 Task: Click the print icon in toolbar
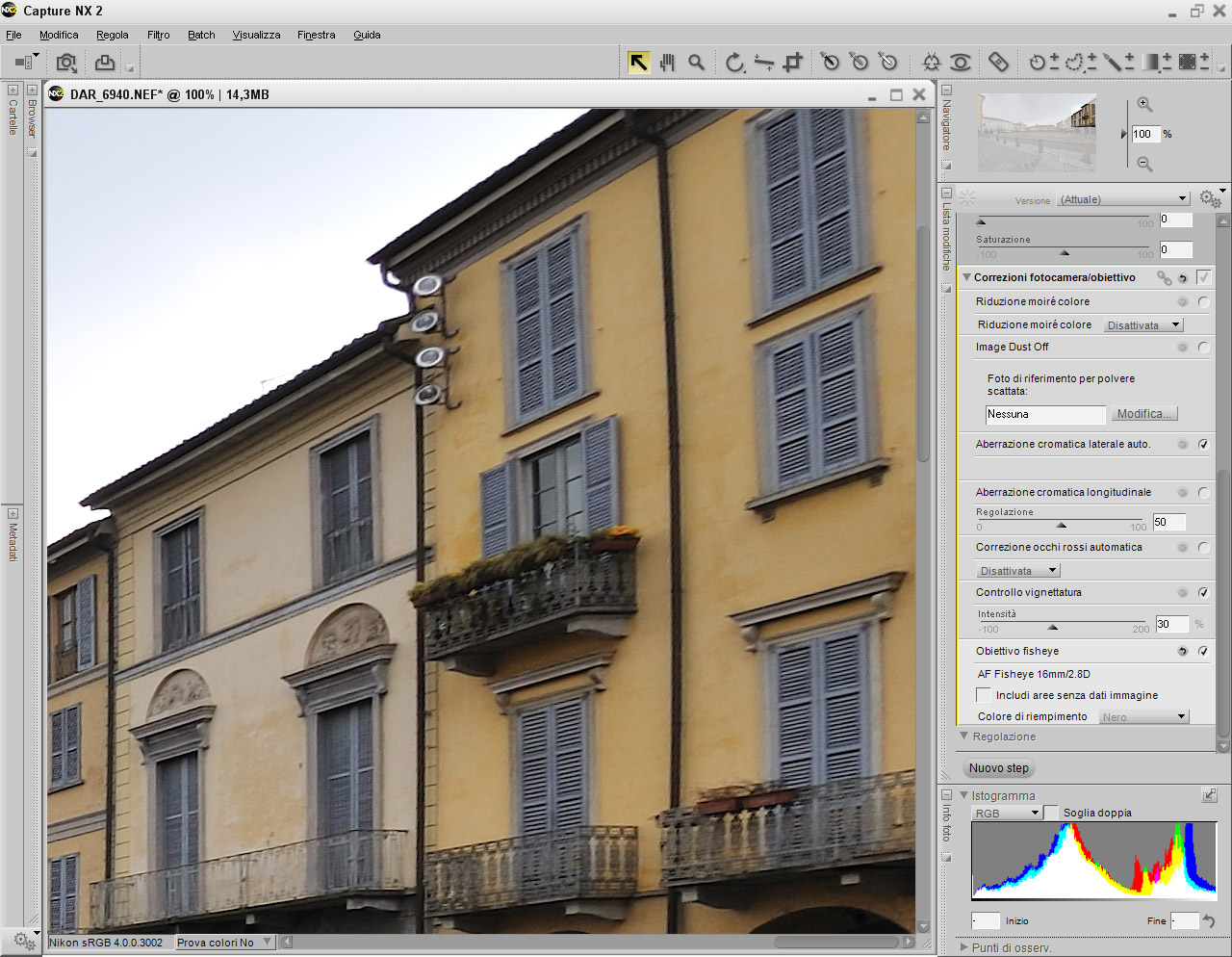(x=104, y=63)
